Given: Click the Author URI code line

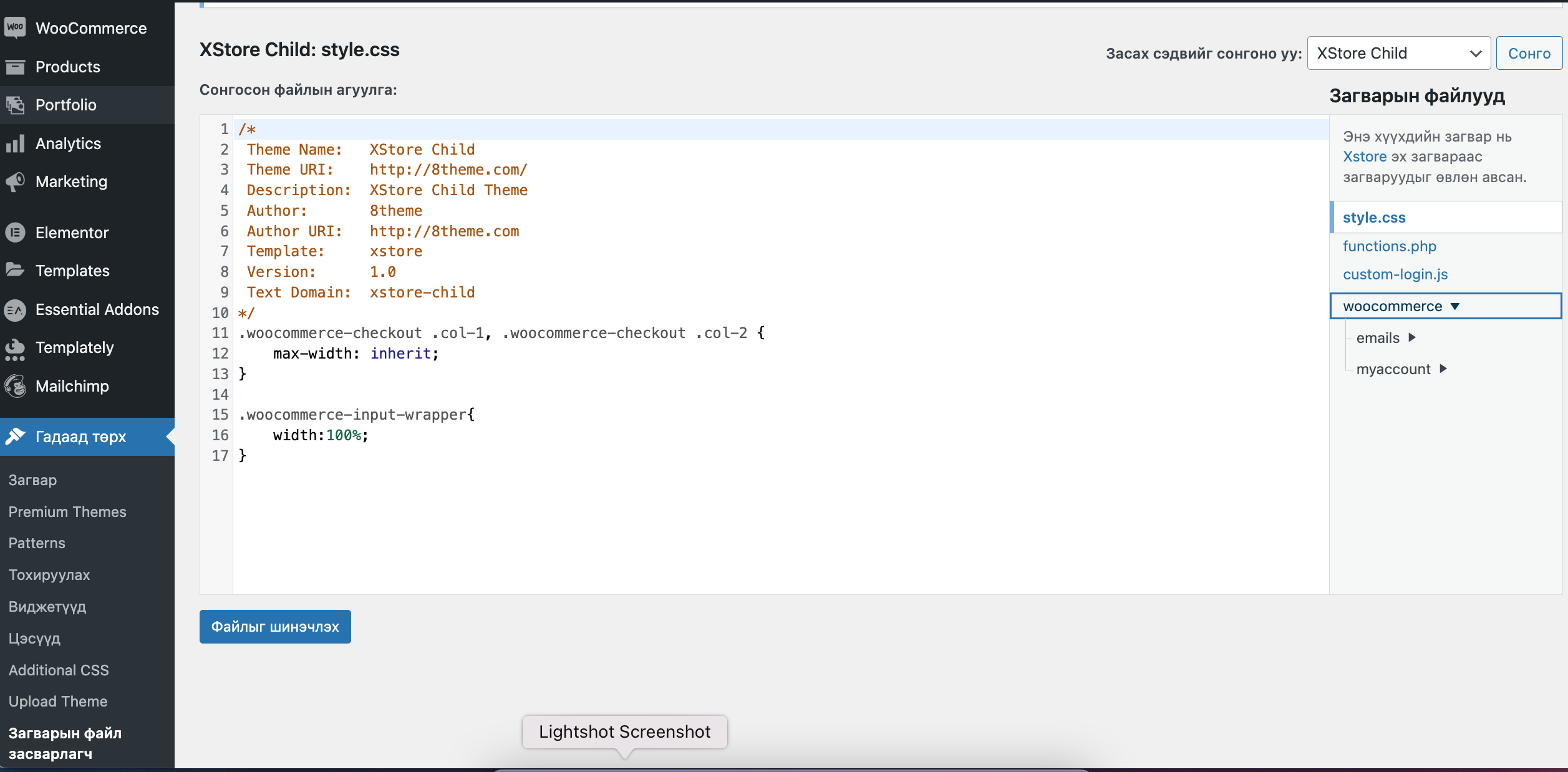Looking at the screenshot, I should point(382,231).
